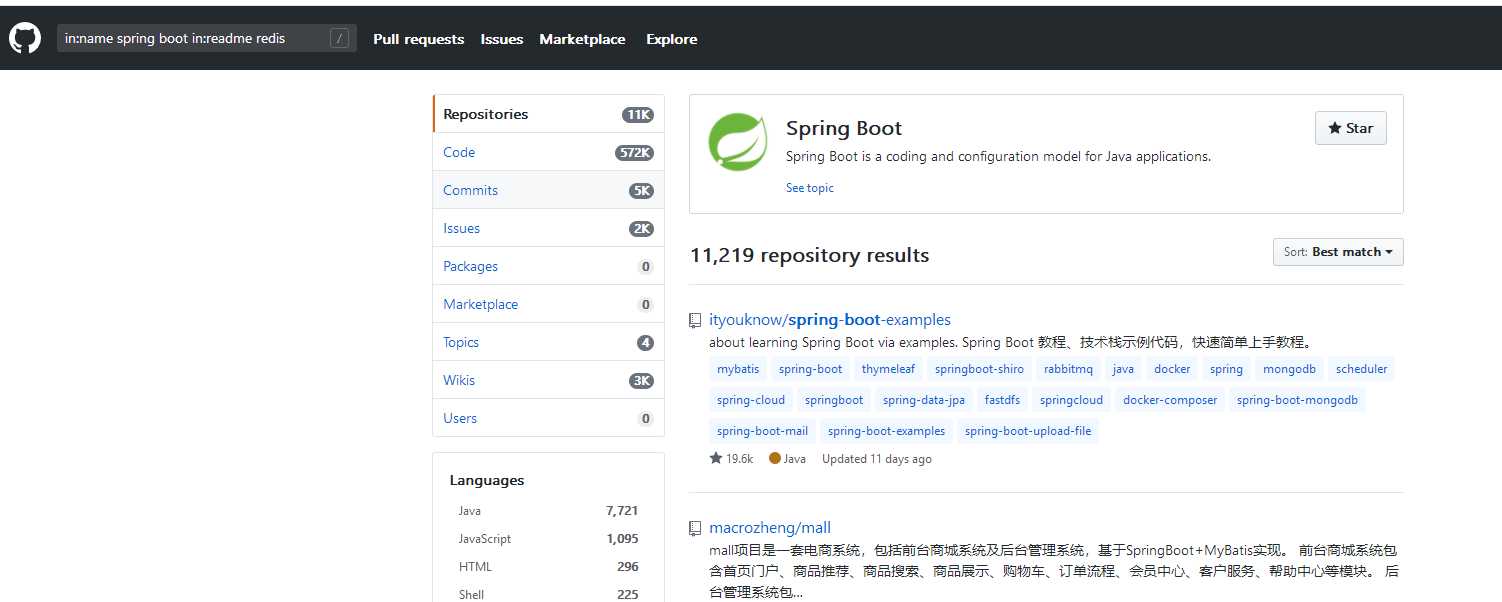Screen dimensions: 1502x602
Task: Follow the See topic link
Action: pyautogui.click(x=810, y=188)
